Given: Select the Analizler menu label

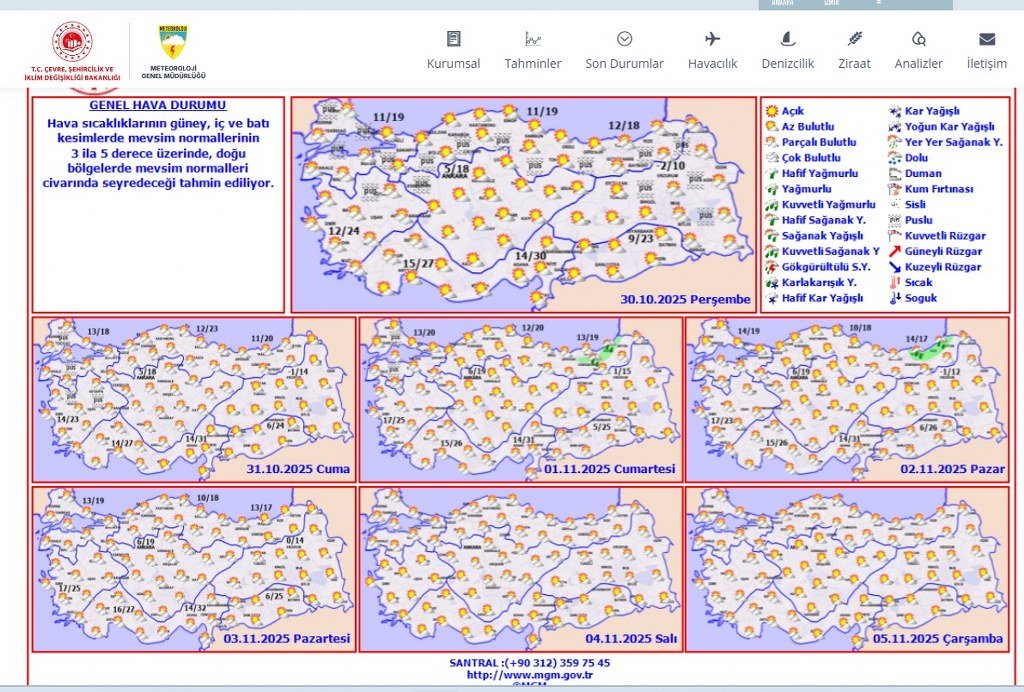Looking at the screenshot, I should click(918, 64).
